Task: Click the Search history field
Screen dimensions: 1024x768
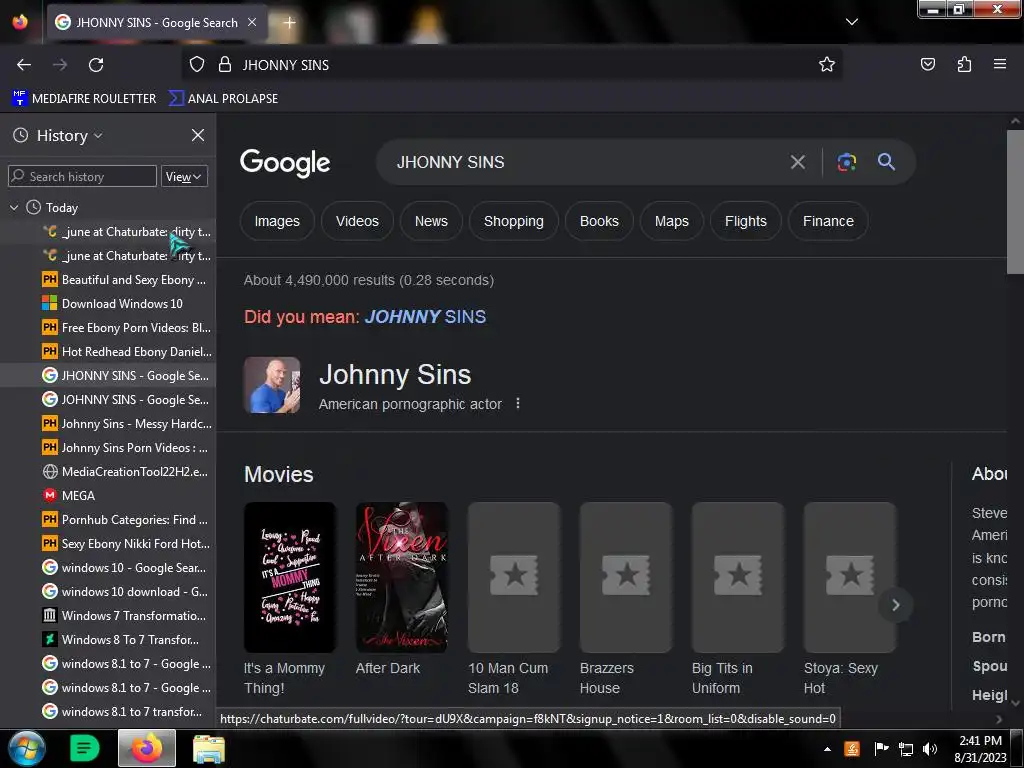Action: (x=82, y=176)
